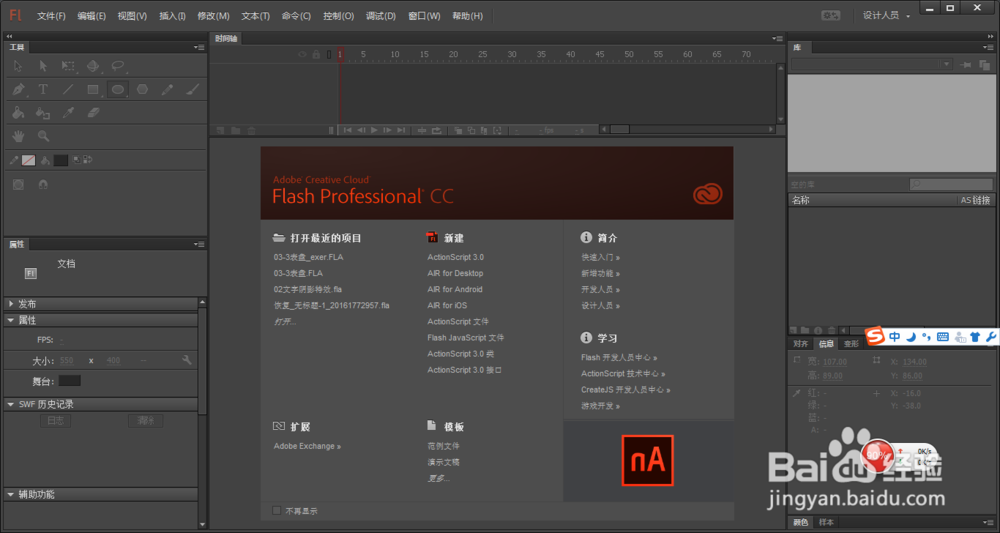Click the library pin current library icon
The width and height of the screenshot is (1000, 533).
click(x=966, y=64)
